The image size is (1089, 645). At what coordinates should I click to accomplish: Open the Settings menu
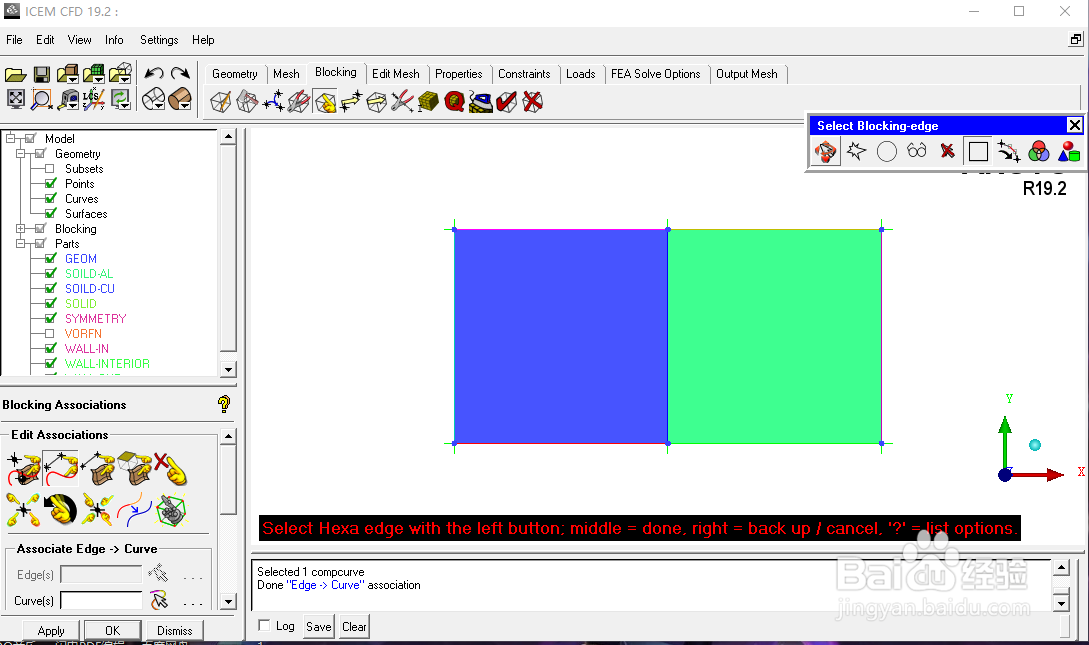(x=159, y=40)
